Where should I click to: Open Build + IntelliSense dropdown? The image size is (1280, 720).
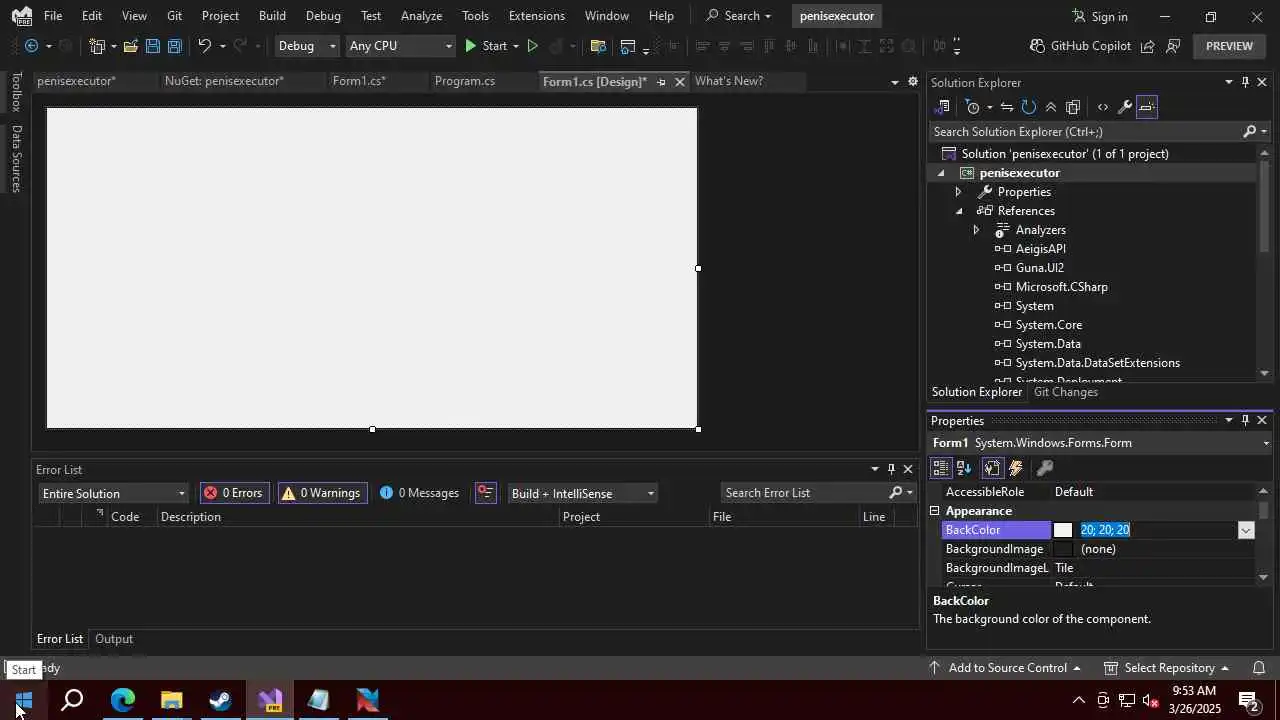tap(582, 493)
